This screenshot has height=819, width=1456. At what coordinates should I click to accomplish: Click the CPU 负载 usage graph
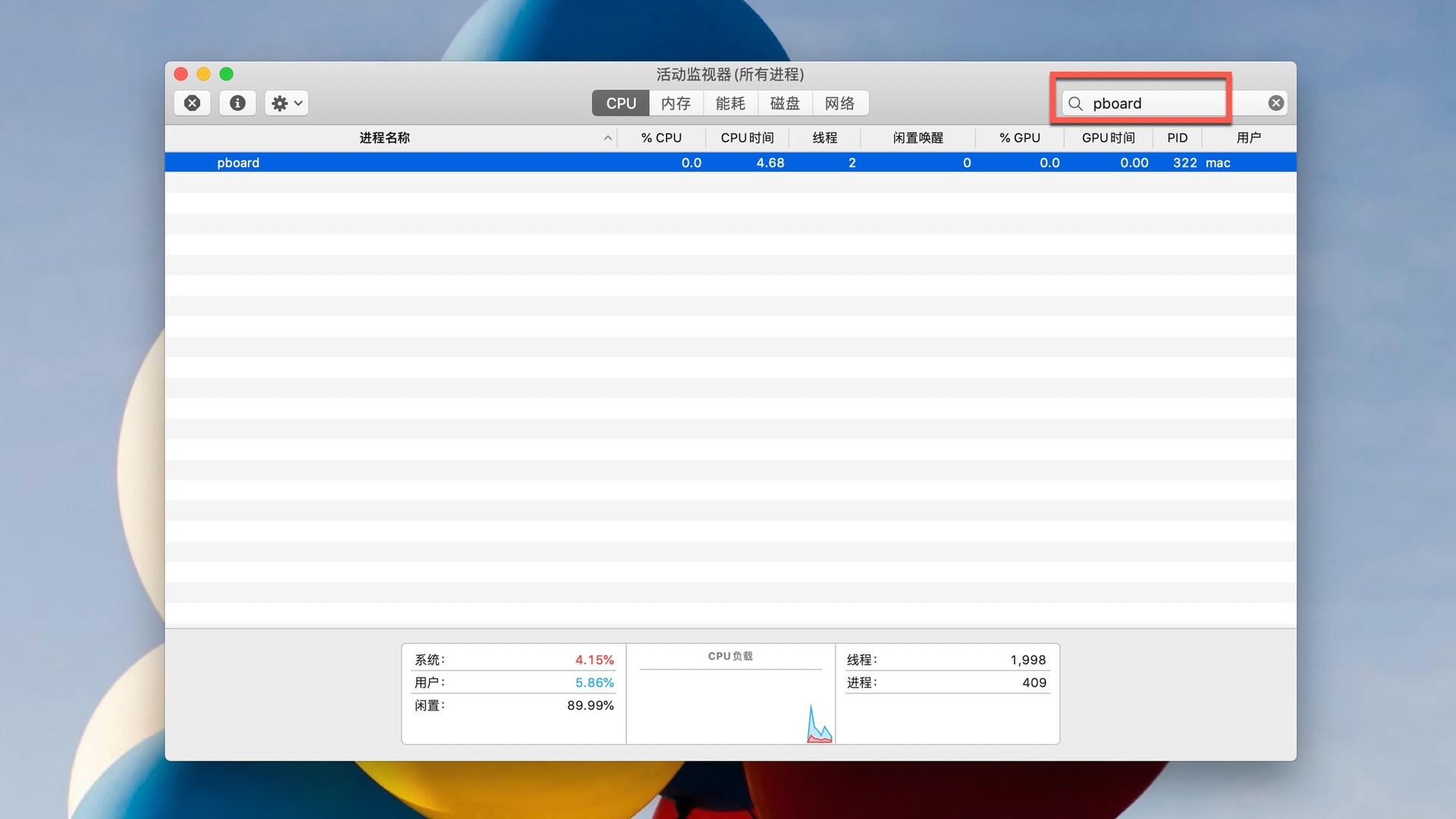coord(730,694)
